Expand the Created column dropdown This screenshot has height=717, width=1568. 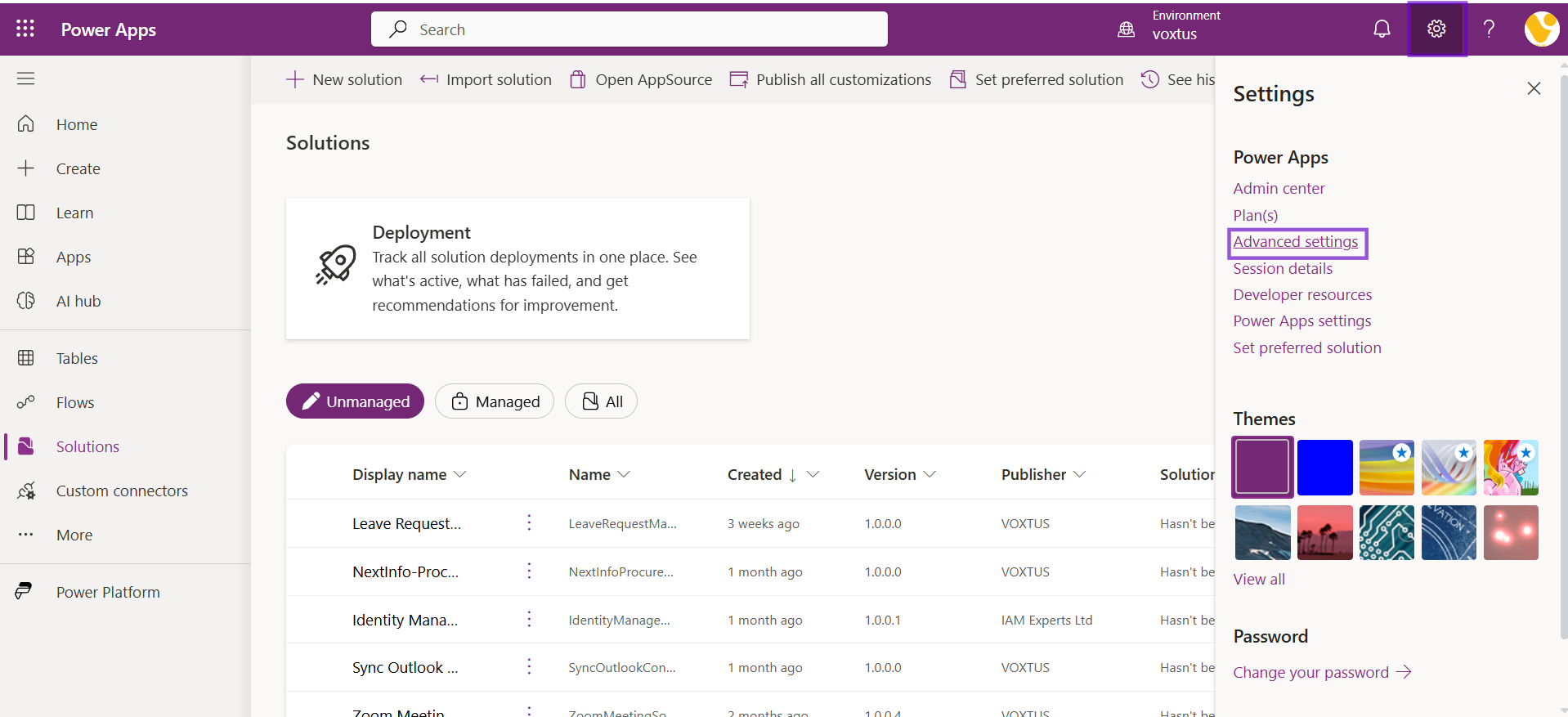813,474
